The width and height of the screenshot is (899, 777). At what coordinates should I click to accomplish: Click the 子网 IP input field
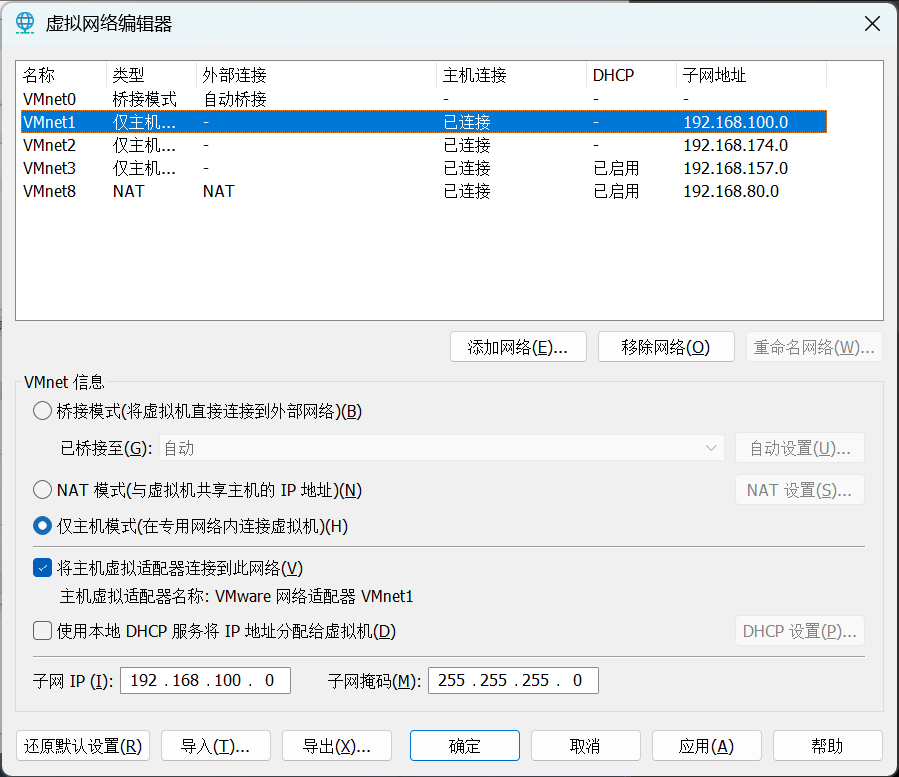(205, 680)
